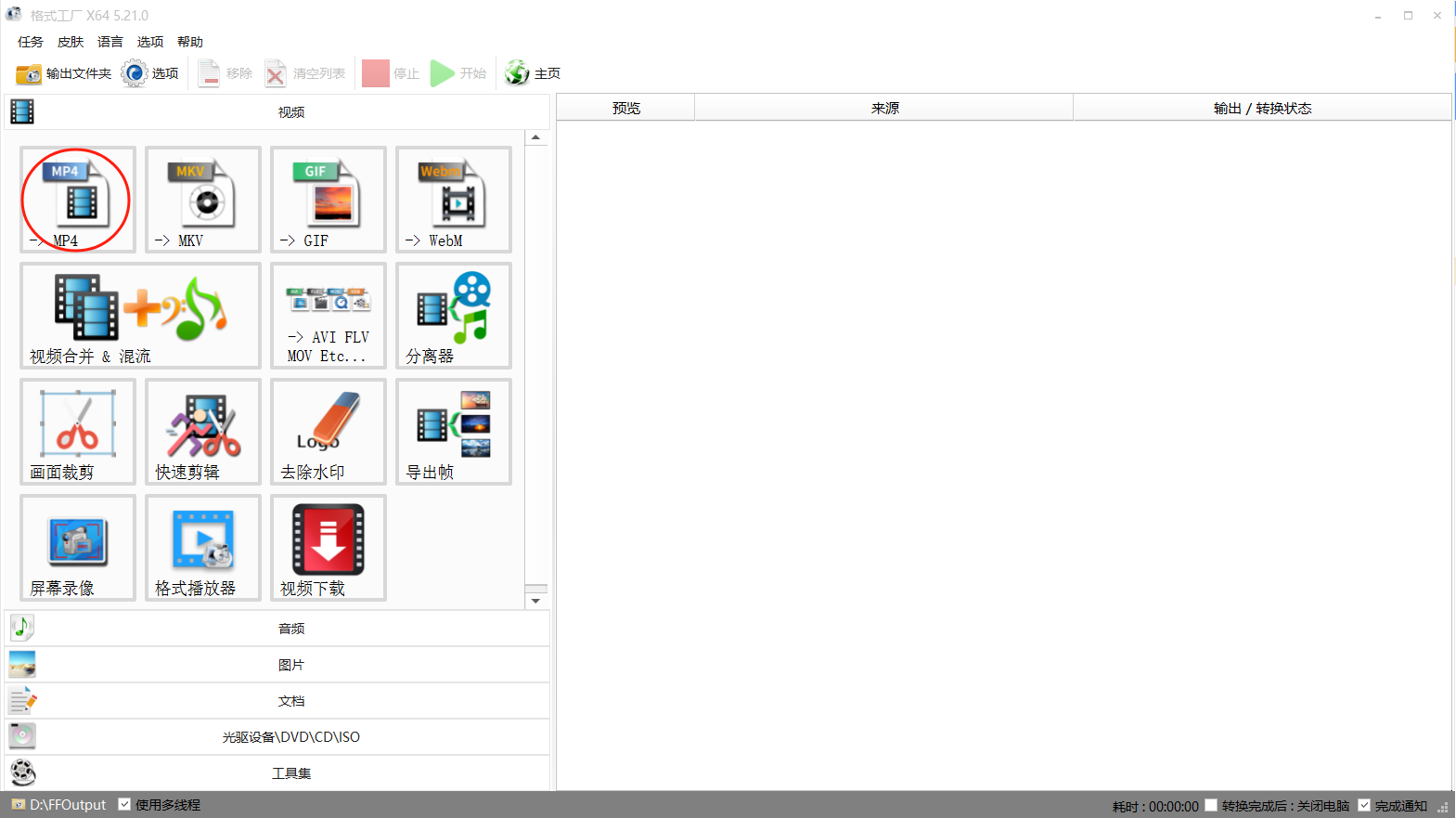Image resolution: width=1456 pixels, height=818 pixels.
Task: Click the 移除 toolbar button
Action: click(225, 73)
